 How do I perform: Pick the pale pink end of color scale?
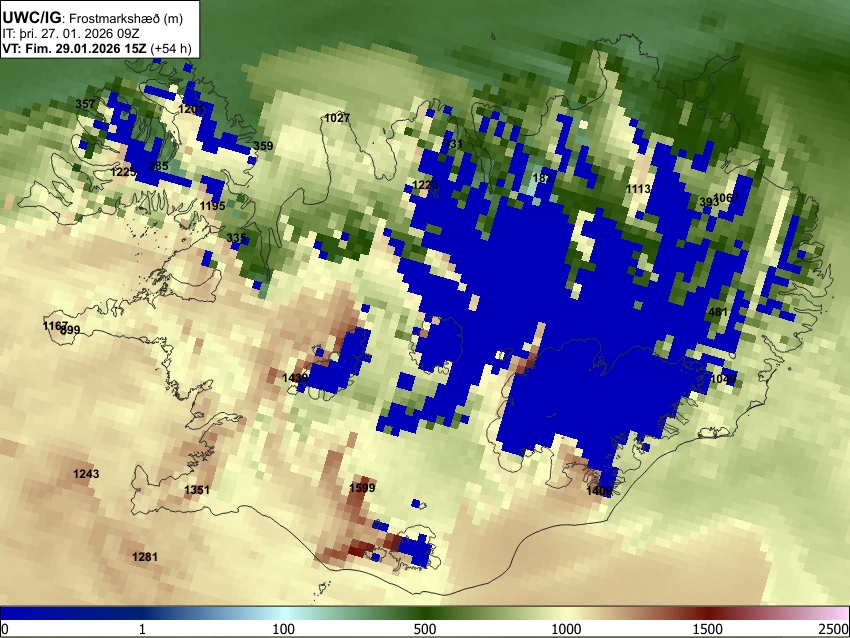tap(838, 614)
